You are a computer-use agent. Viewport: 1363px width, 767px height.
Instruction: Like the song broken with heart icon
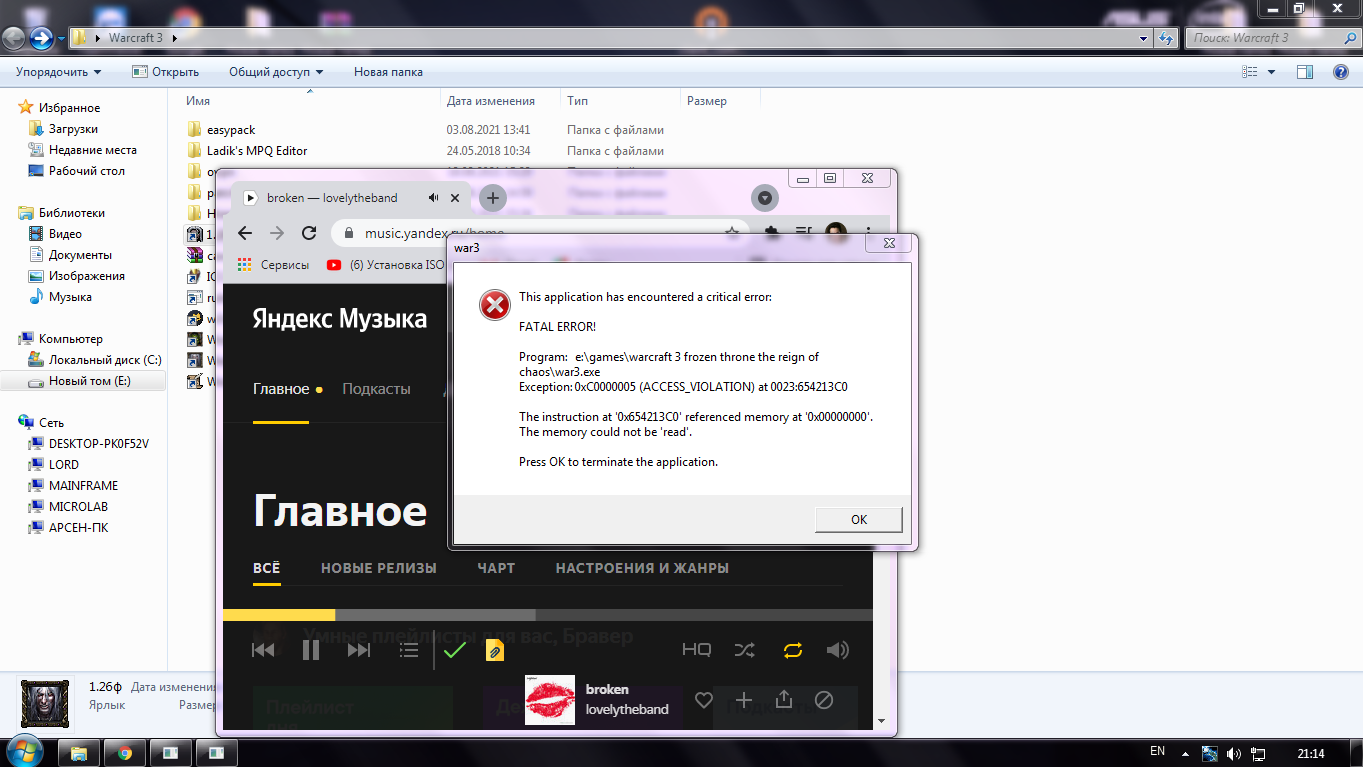coord(704,700)
